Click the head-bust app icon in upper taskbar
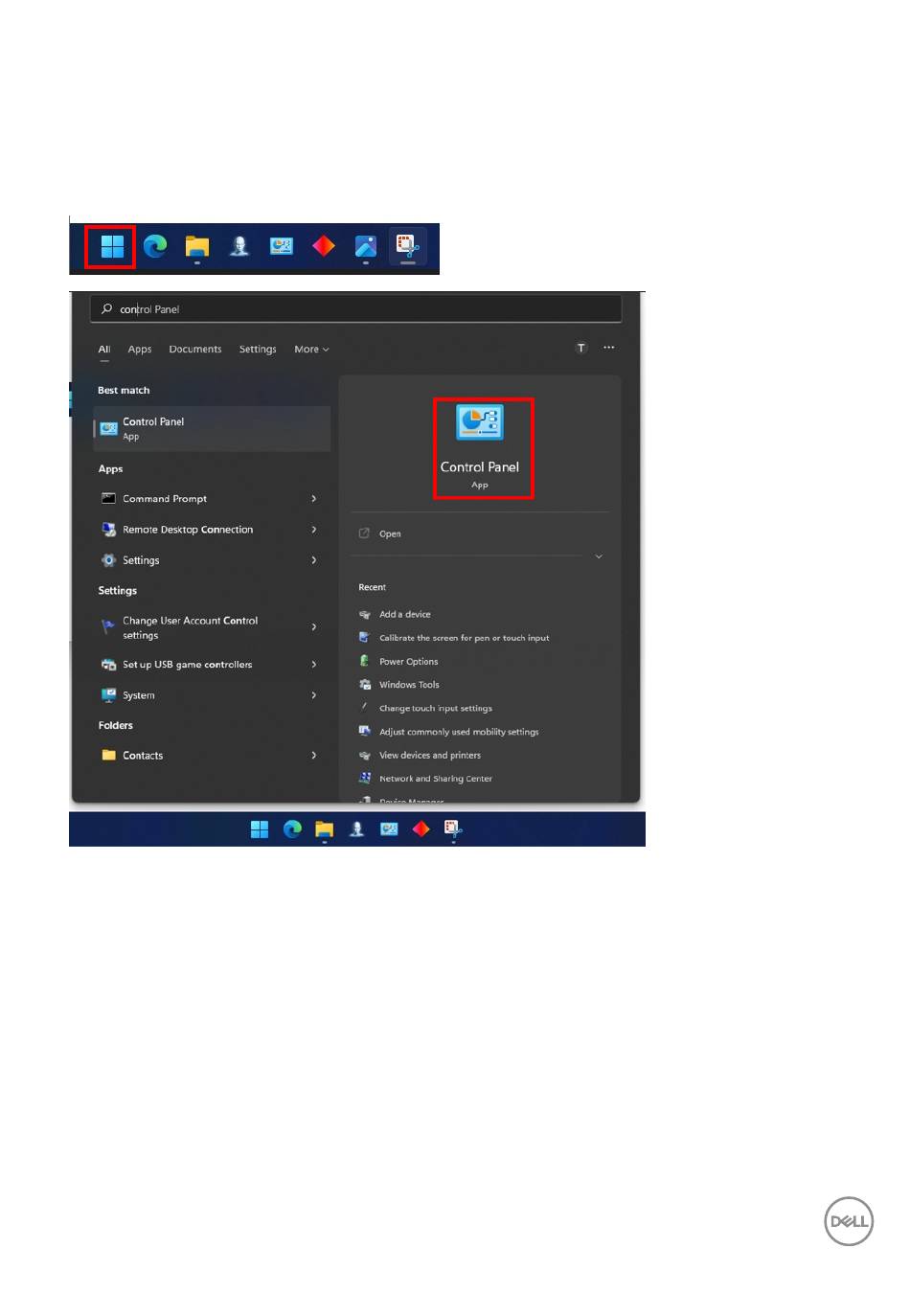 239,247
